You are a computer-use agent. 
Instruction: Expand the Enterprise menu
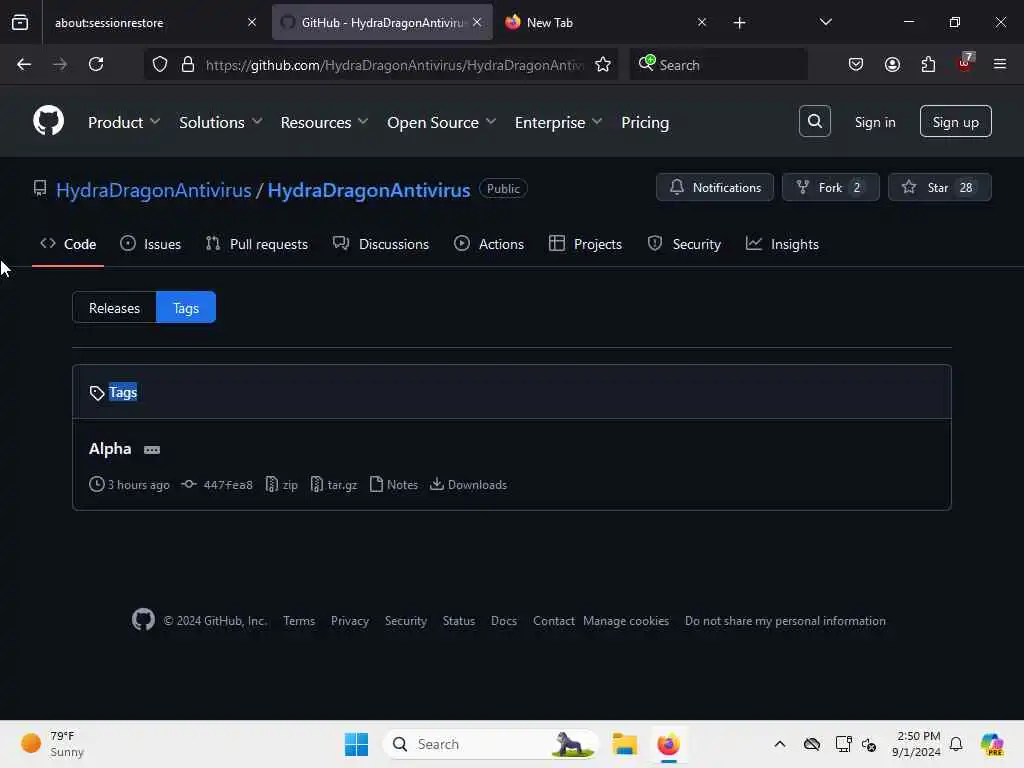coord(558,122)
